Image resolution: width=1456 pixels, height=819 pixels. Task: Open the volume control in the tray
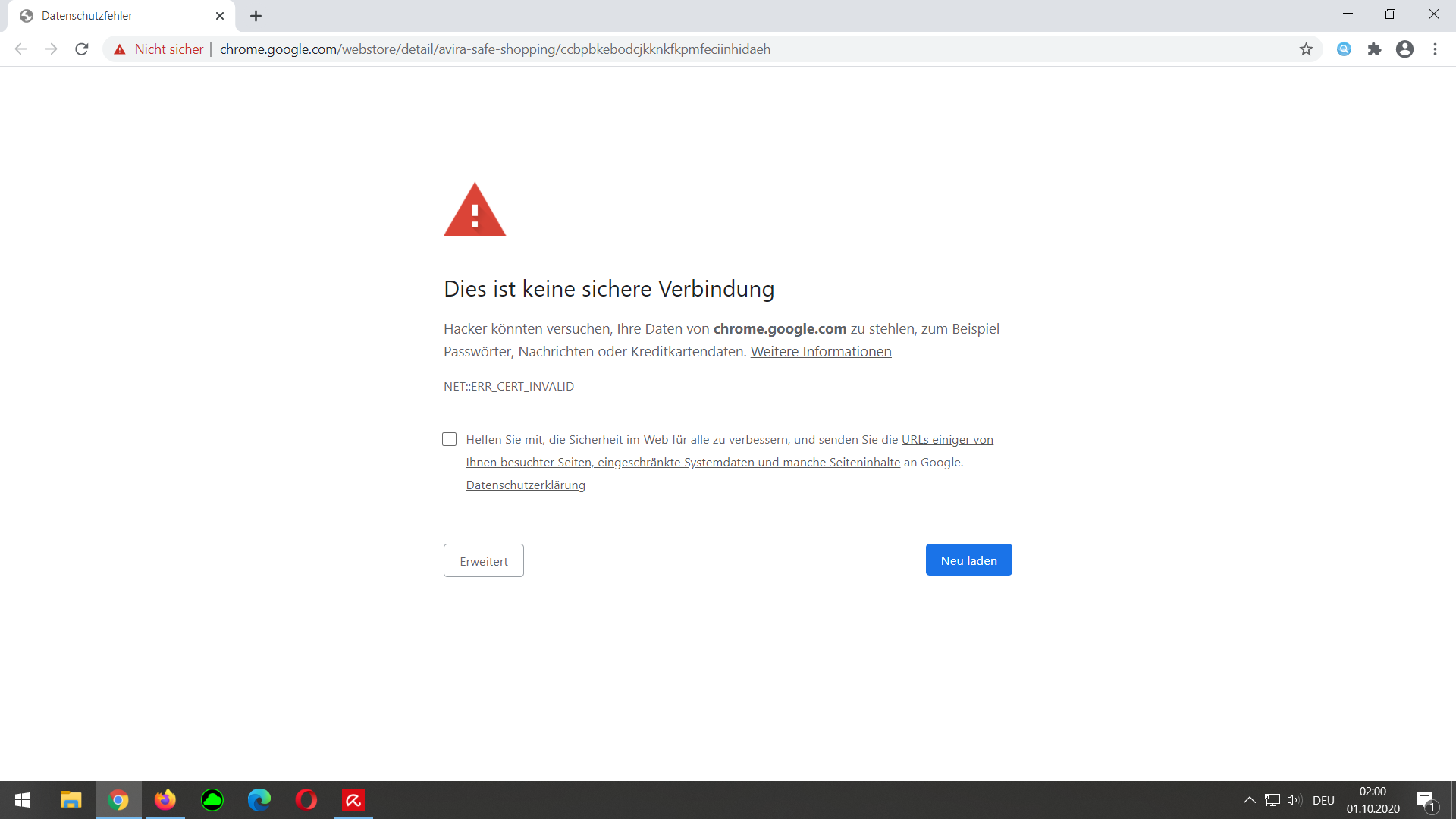click(1293, 799)
